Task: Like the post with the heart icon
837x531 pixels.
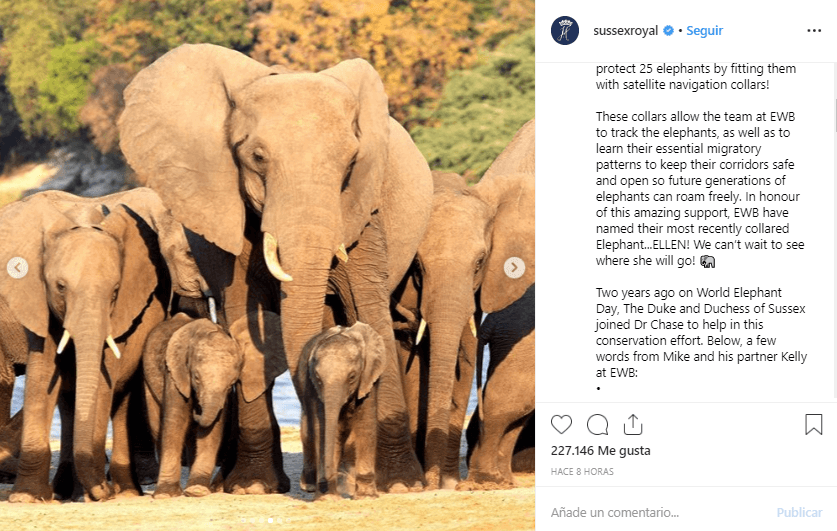Action: 562,425
